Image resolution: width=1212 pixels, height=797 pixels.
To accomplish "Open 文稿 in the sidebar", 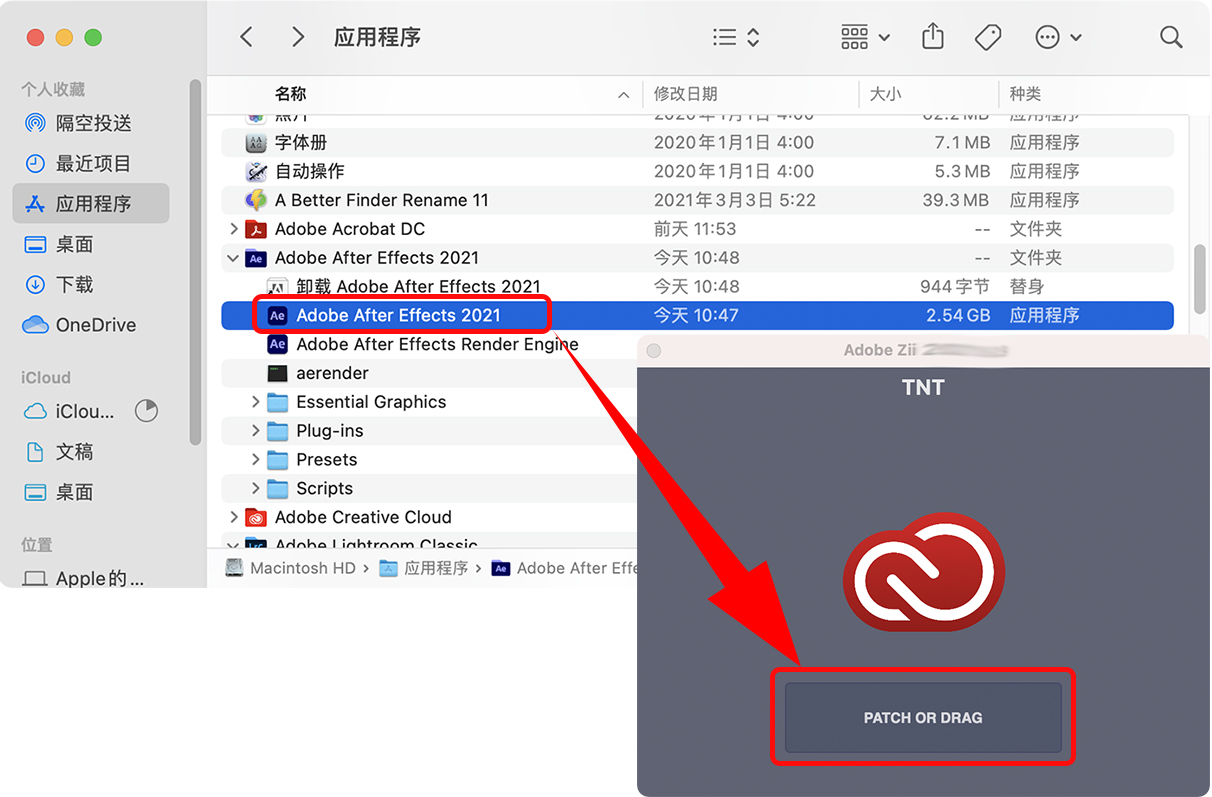I will coord(91,452).
